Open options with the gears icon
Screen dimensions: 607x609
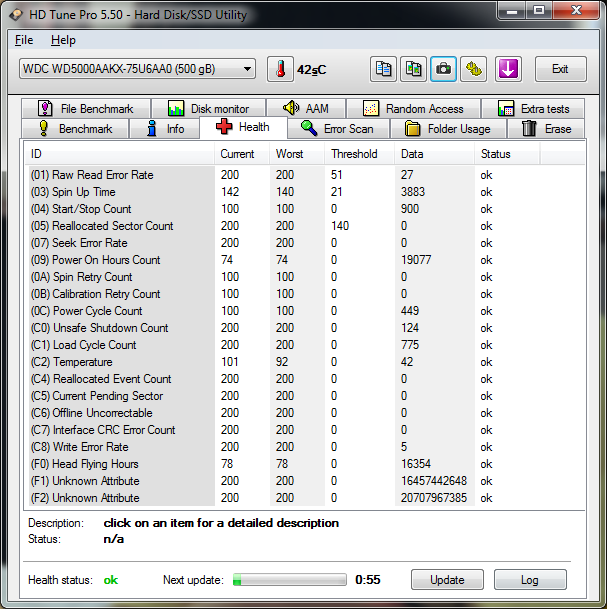[x=473, y=70]
